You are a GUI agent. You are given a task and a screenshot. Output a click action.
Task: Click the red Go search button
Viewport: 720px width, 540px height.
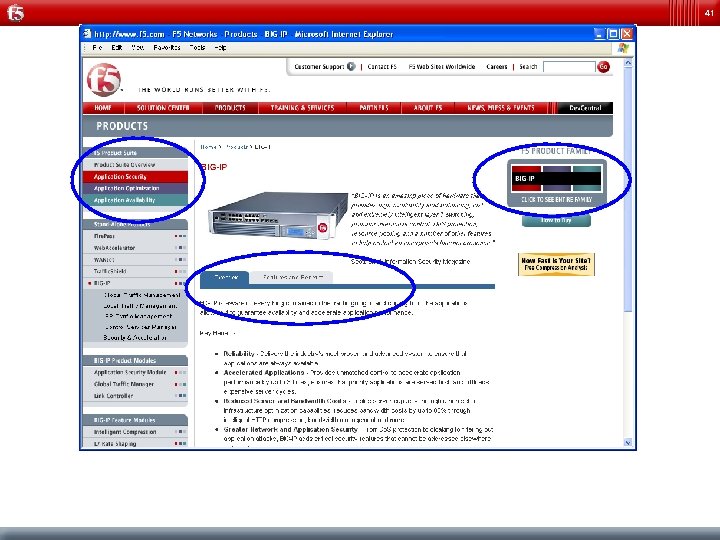click(x=603, y=67)
